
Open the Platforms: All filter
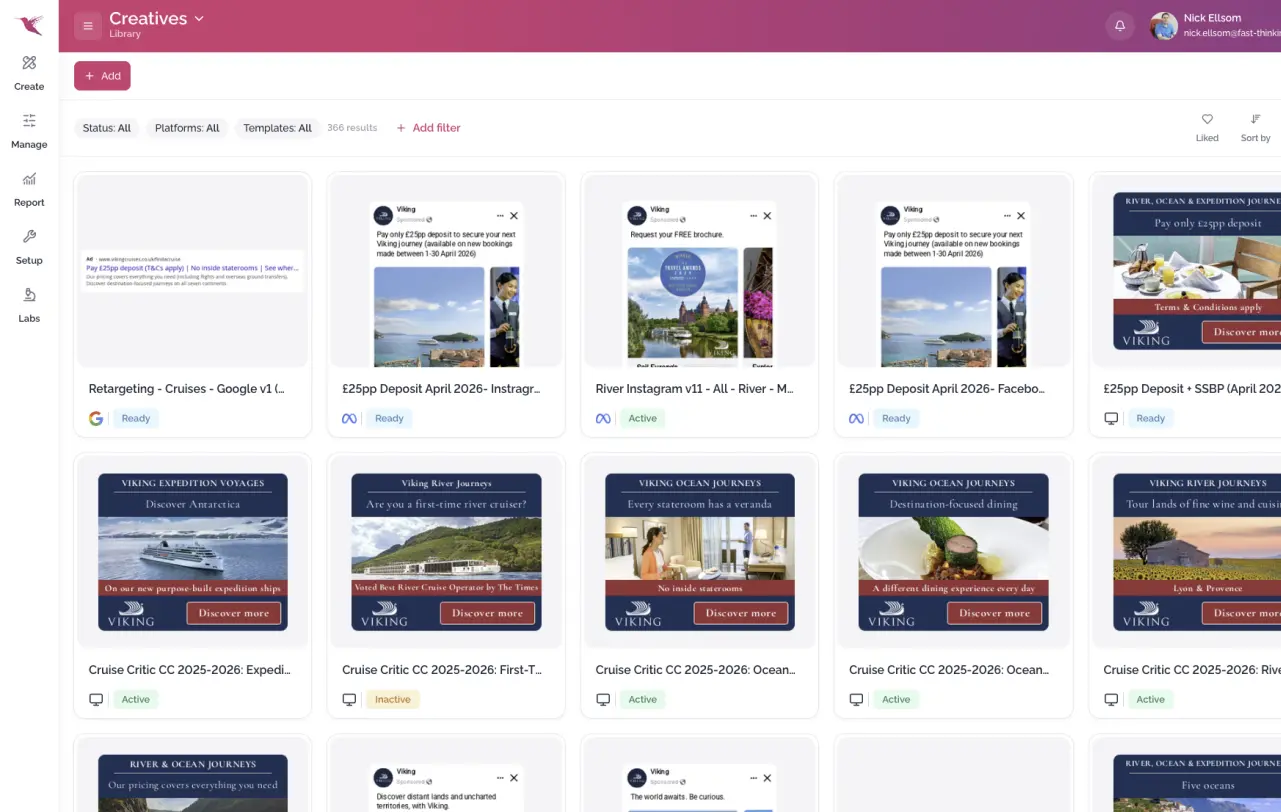[187, 128]
